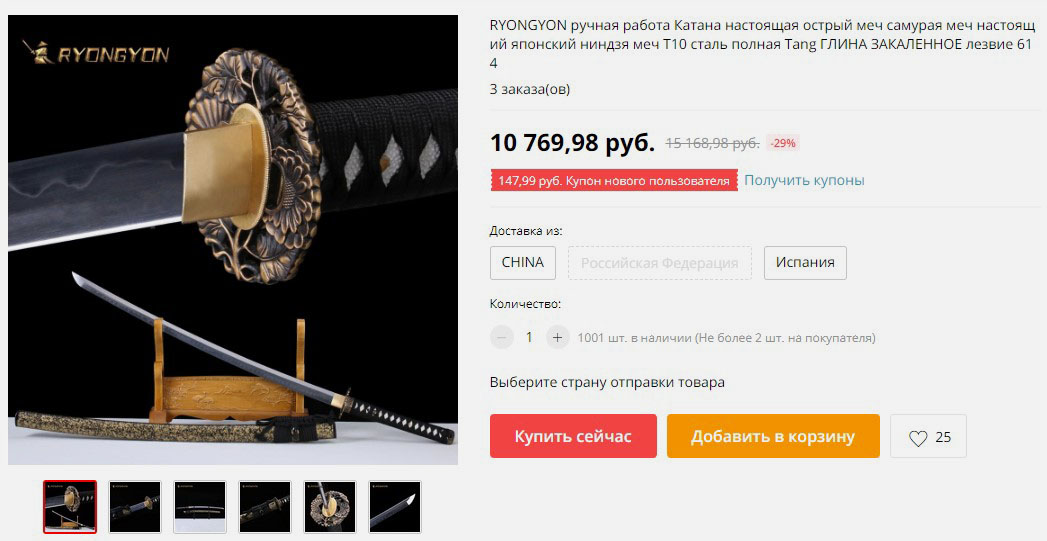Select the fourth product thumbnail
Viewport: 1047px width, 541px height.
coord(265,507)
